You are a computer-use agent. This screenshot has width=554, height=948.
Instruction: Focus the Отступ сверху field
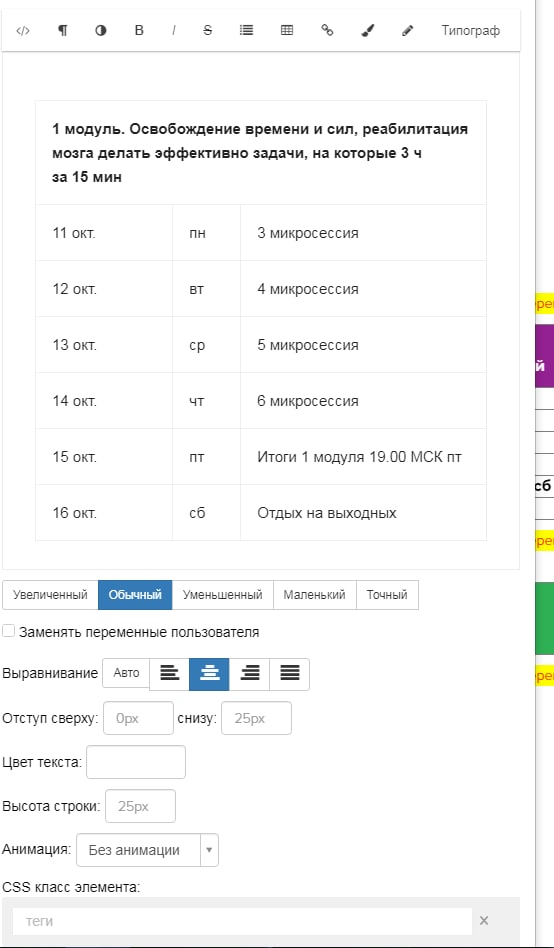(138, 718)
